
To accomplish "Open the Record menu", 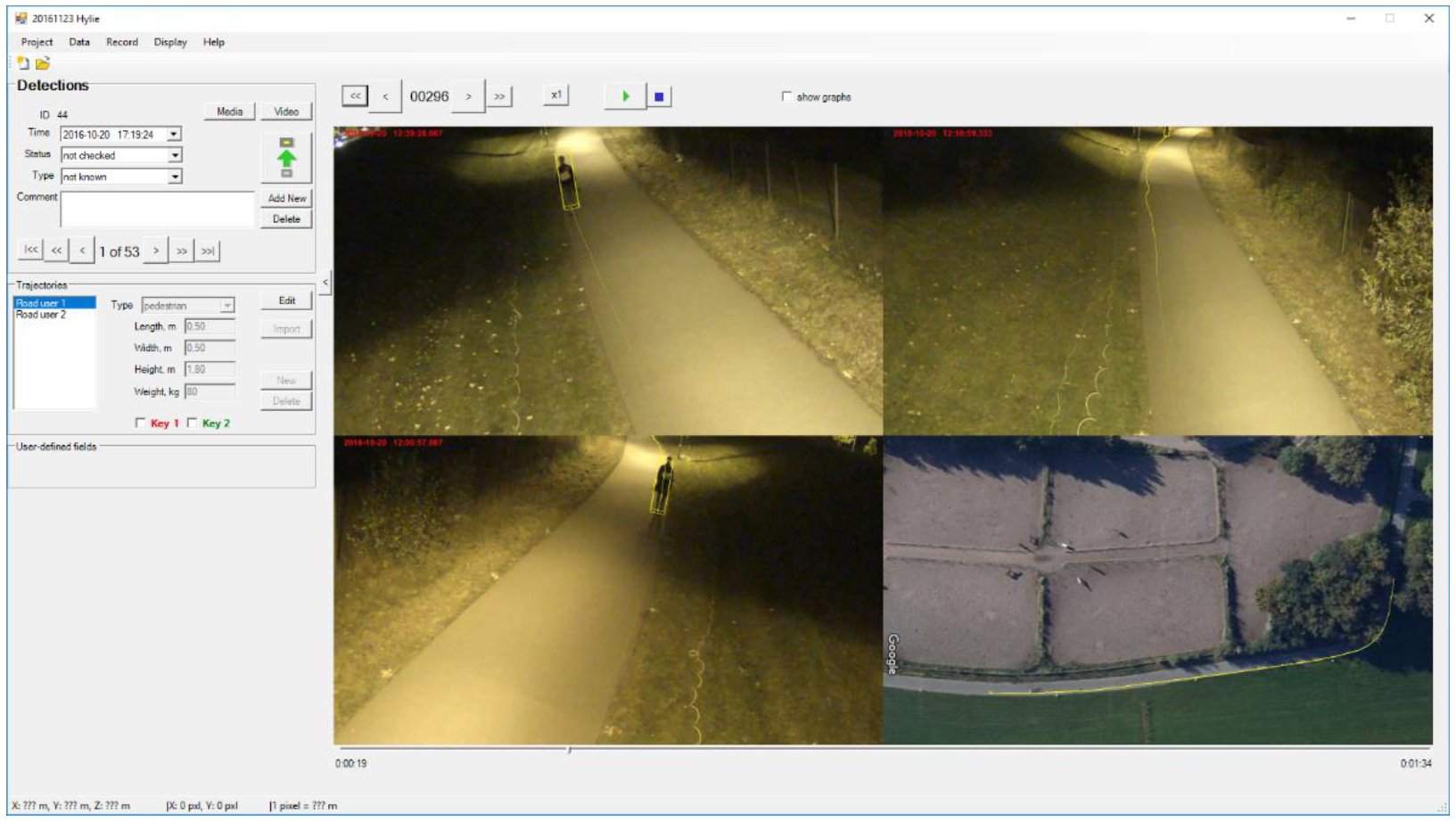I will pyautogui.click(x=122, y=42).
